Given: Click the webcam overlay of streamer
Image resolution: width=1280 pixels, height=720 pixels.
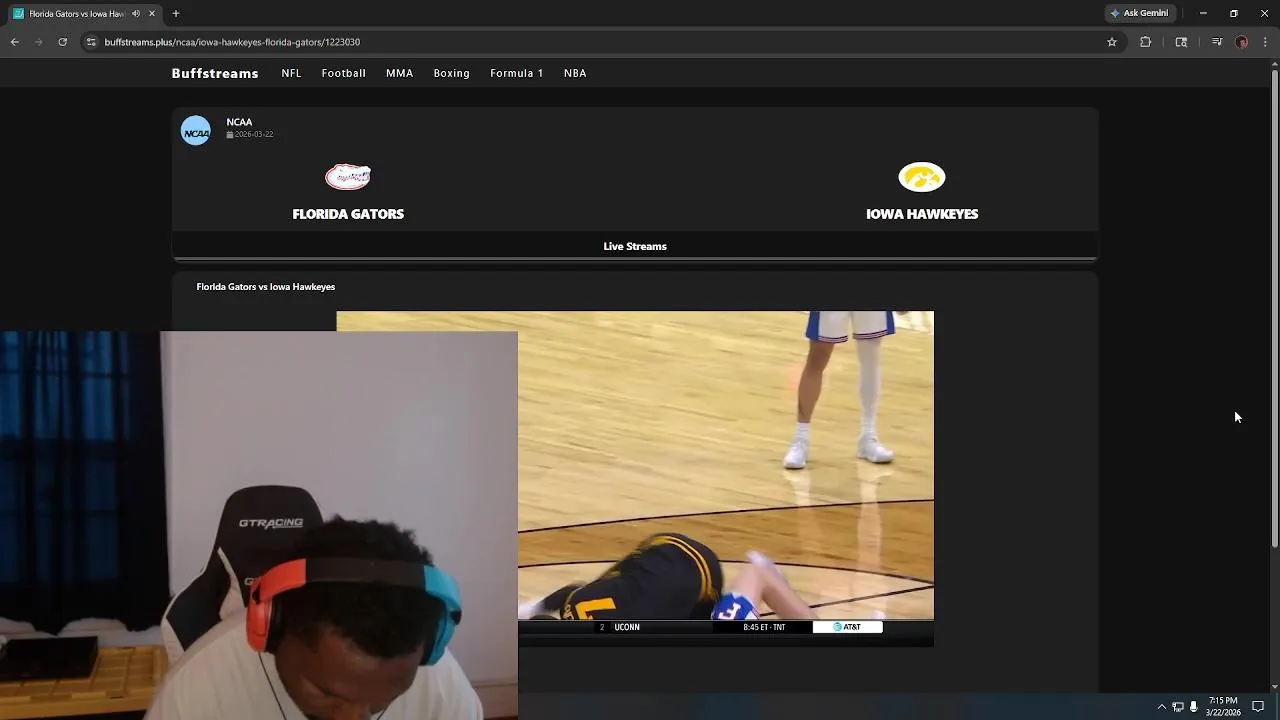Looking at the screenshot, I should 259,525.
